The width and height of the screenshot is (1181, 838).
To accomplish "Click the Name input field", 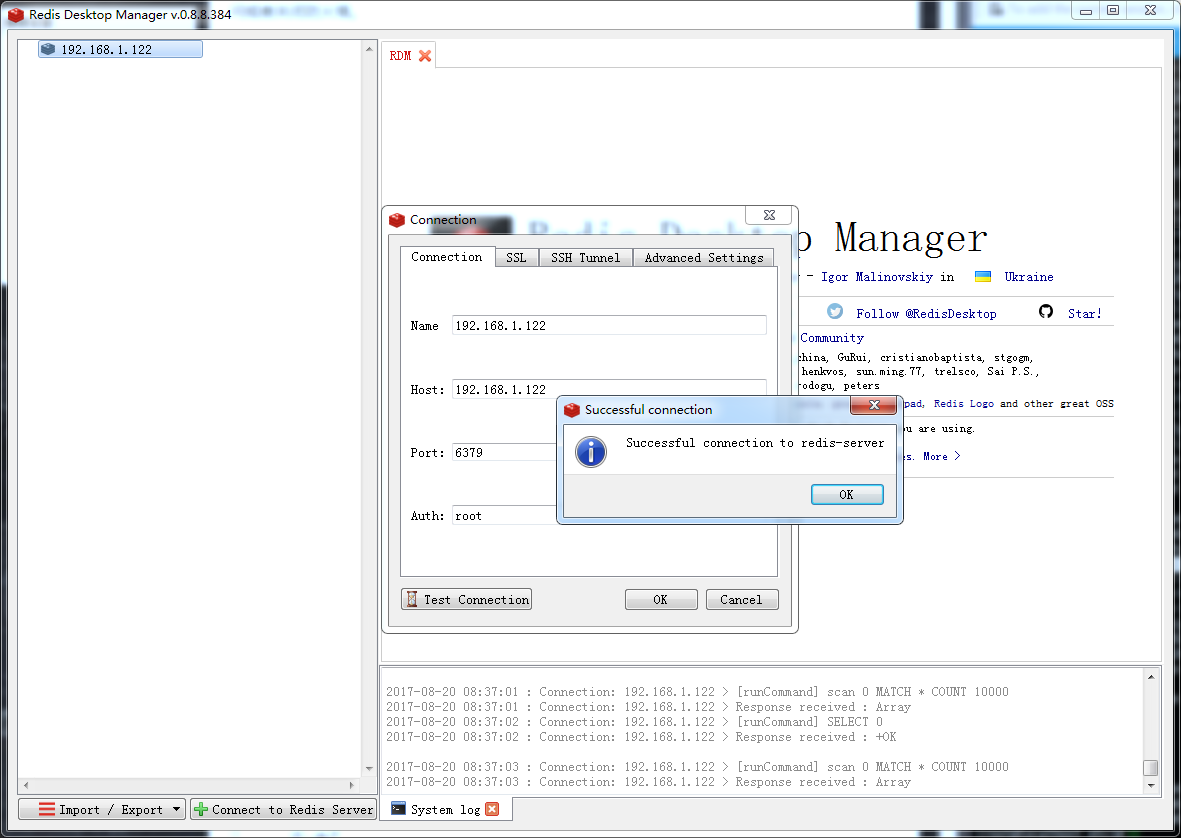I will click(609, 325).
